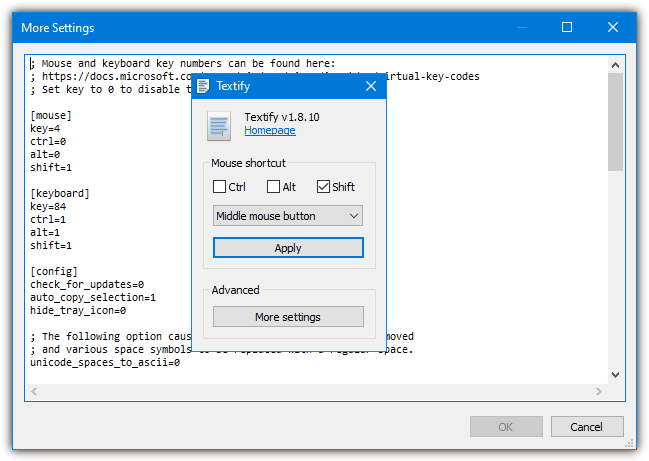Click the ctrl=0 line
The width and height of the screenshot is (649, 461).
(x=48, y=142)
